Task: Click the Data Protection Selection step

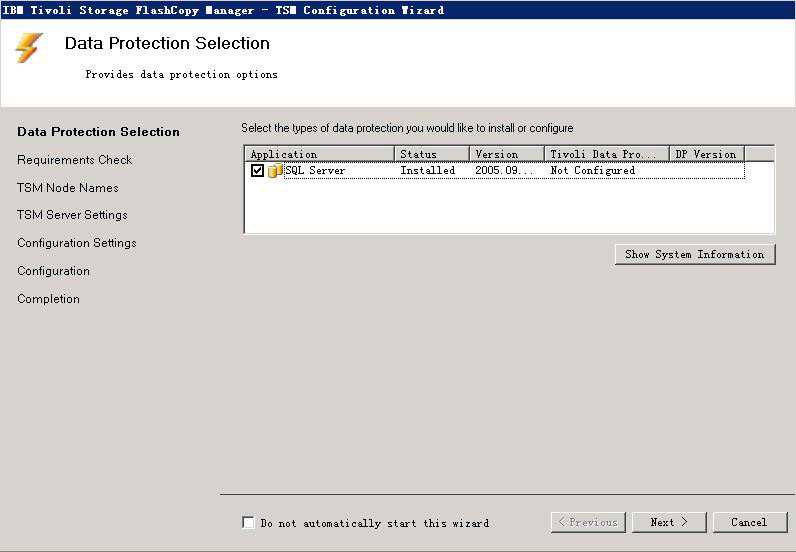Action: tap(98, 132)
